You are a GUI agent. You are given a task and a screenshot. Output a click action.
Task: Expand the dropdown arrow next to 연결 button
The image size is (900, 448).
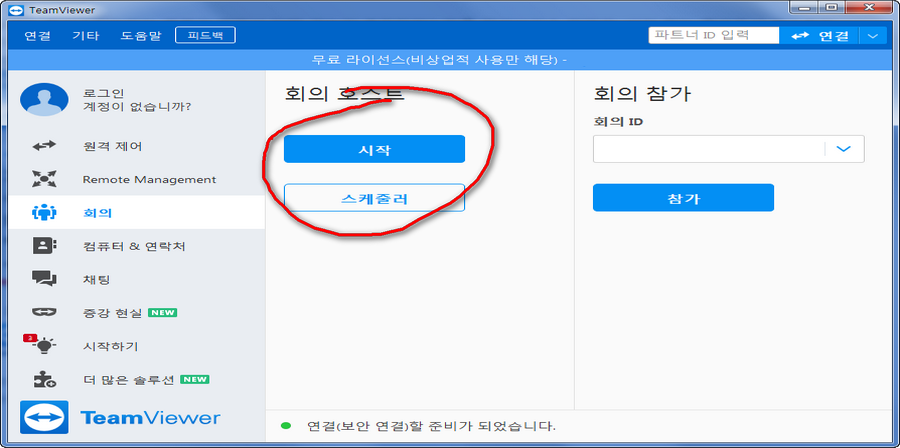click(x=873, y=36)
